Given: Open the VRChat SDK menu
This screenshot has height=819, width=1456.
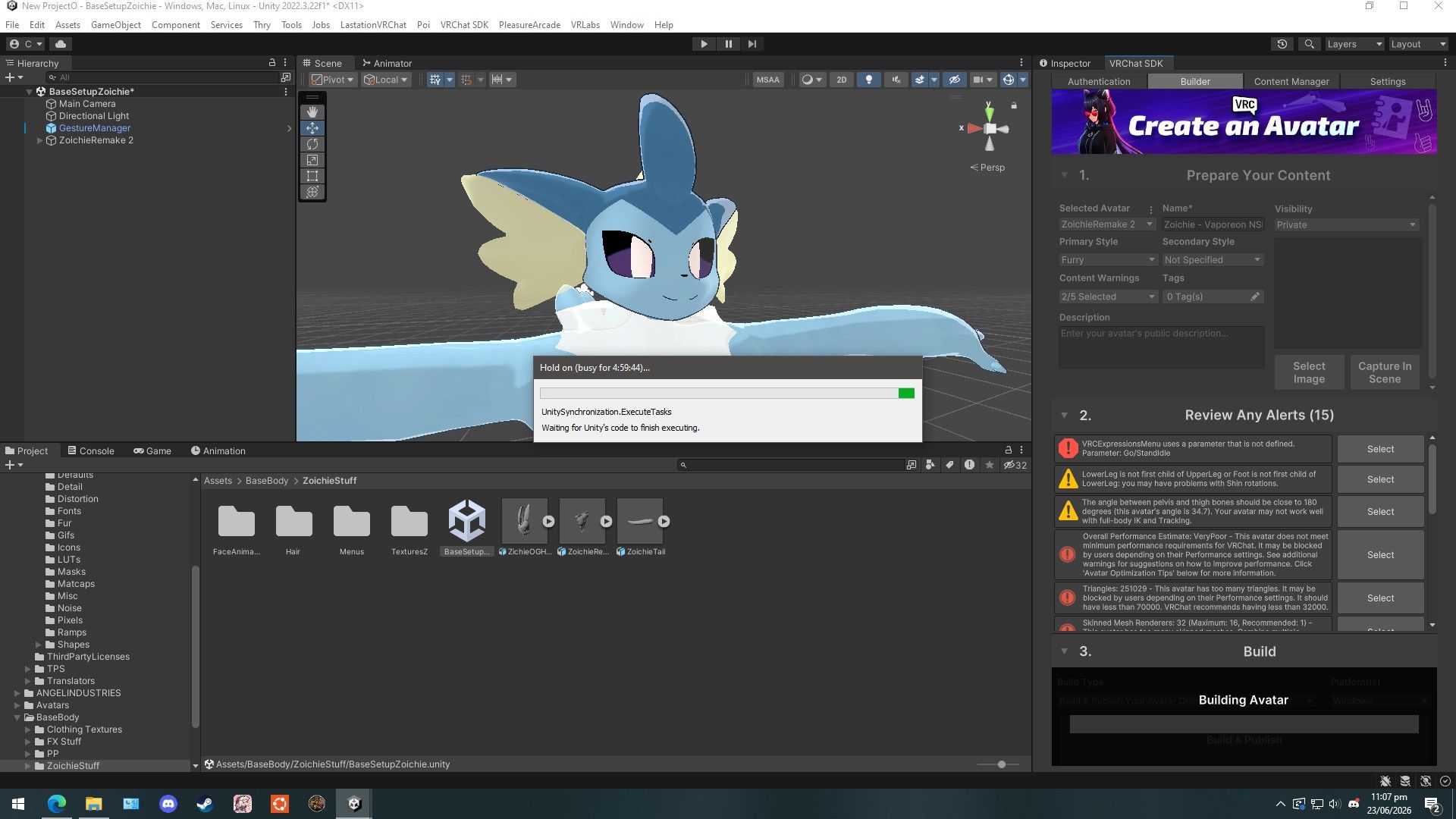Looking at the screenshot, I should pyautogui.click(x=464, y=25).
